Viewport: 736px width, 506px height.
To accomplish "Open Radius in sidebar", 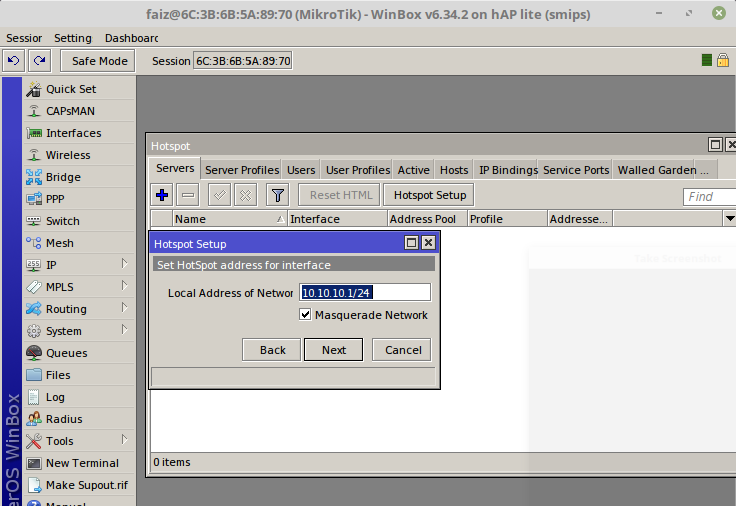I will pyautogui.click(x=79, y=419).
